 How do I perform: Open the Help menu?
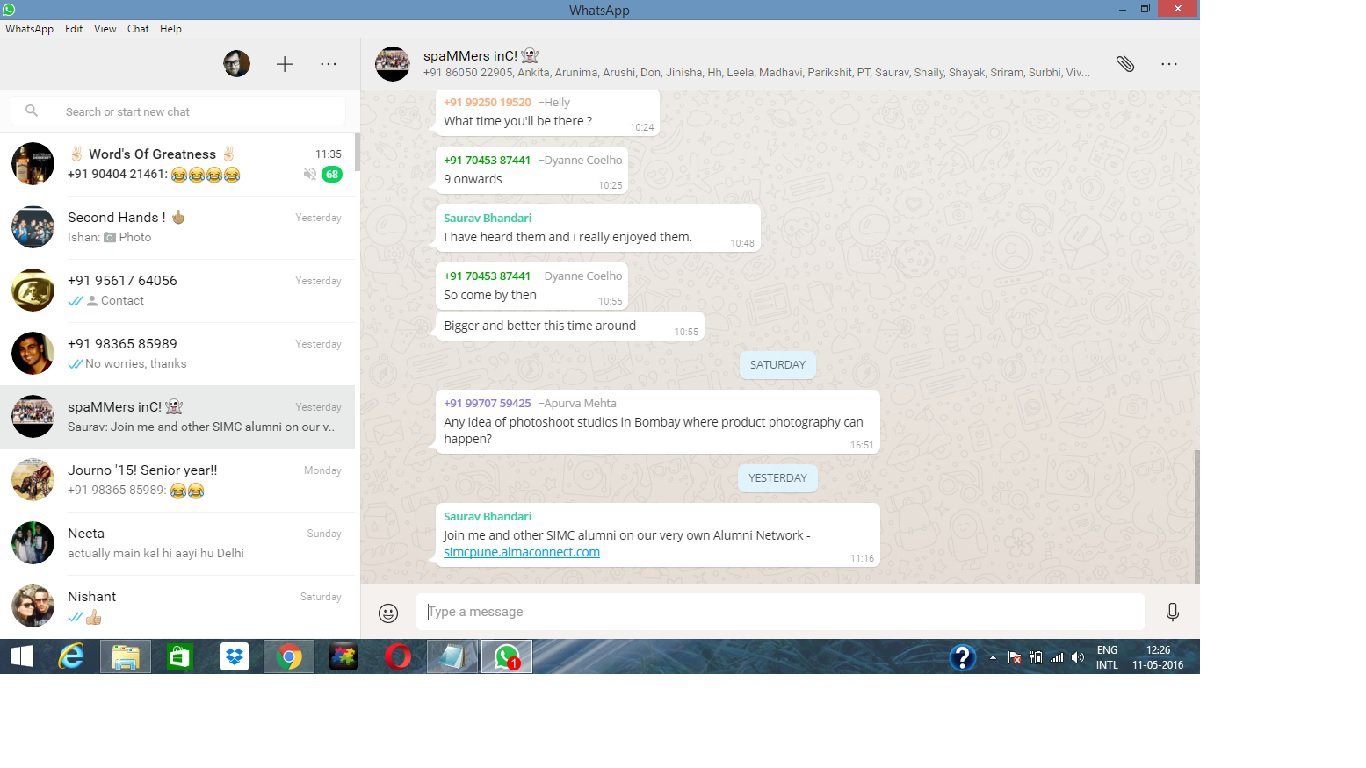point(171,29)
